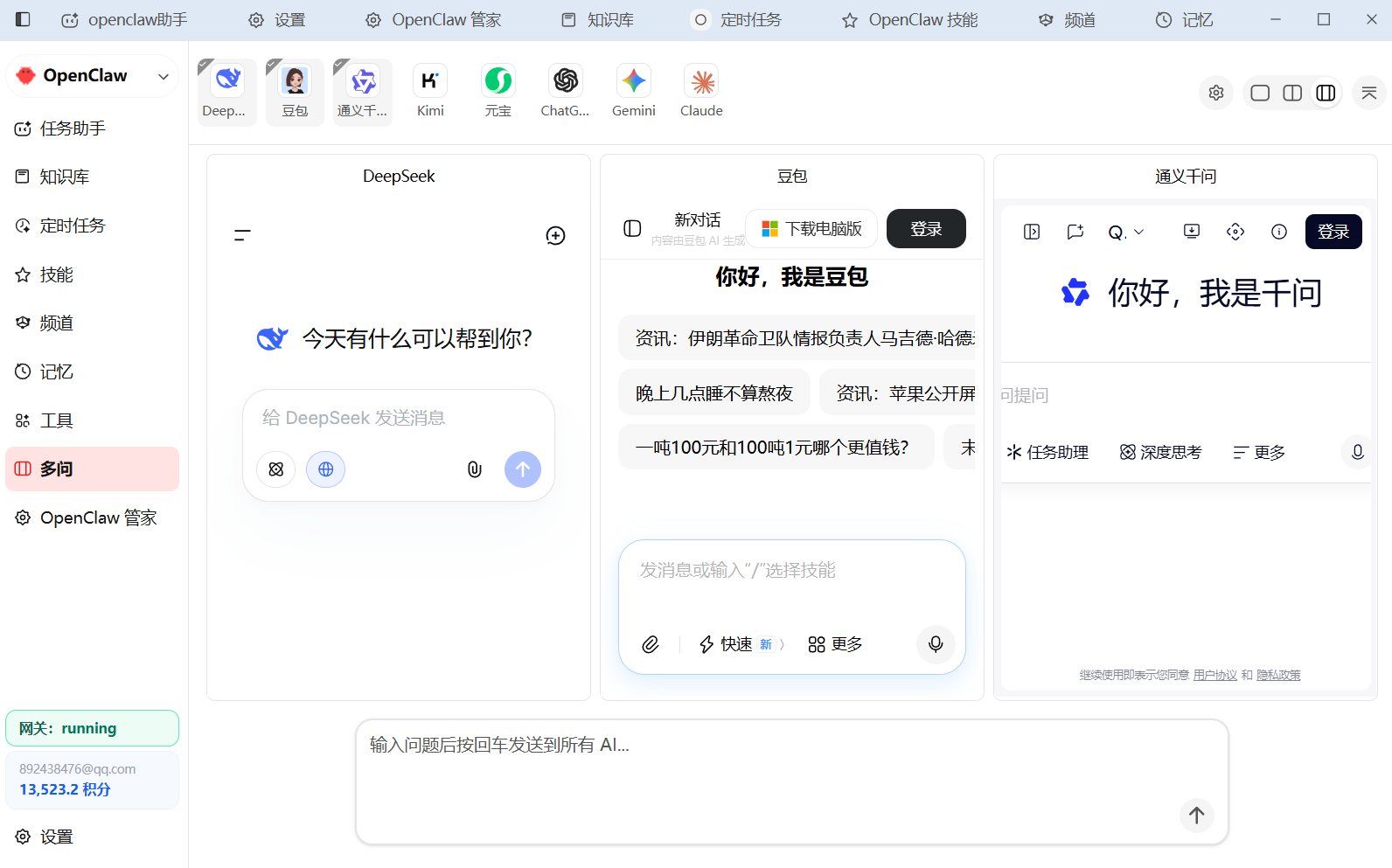1392x868 pixels.
Task: Toggle 千问 sidebar panel icon
Action: [1032, 232]
